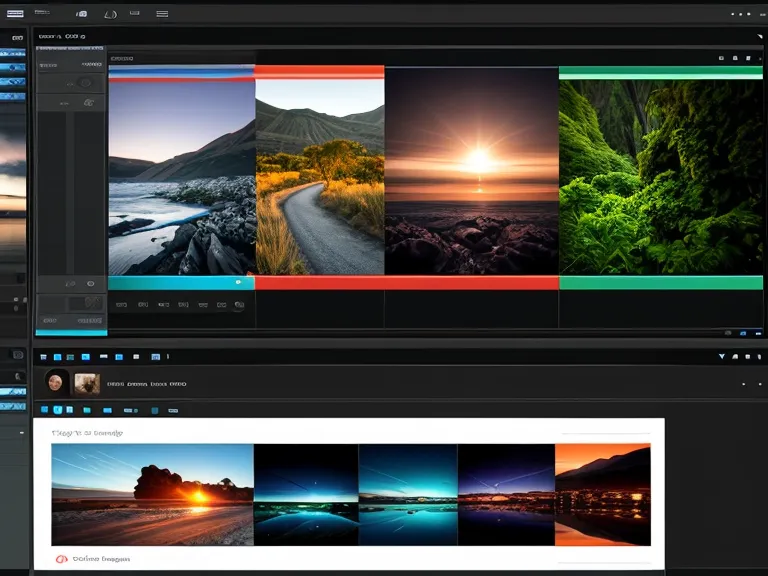This screenshot has width=768, height=576.
Task: Click the green bar beneath the forest photo
Action: (x=661, y=283)
